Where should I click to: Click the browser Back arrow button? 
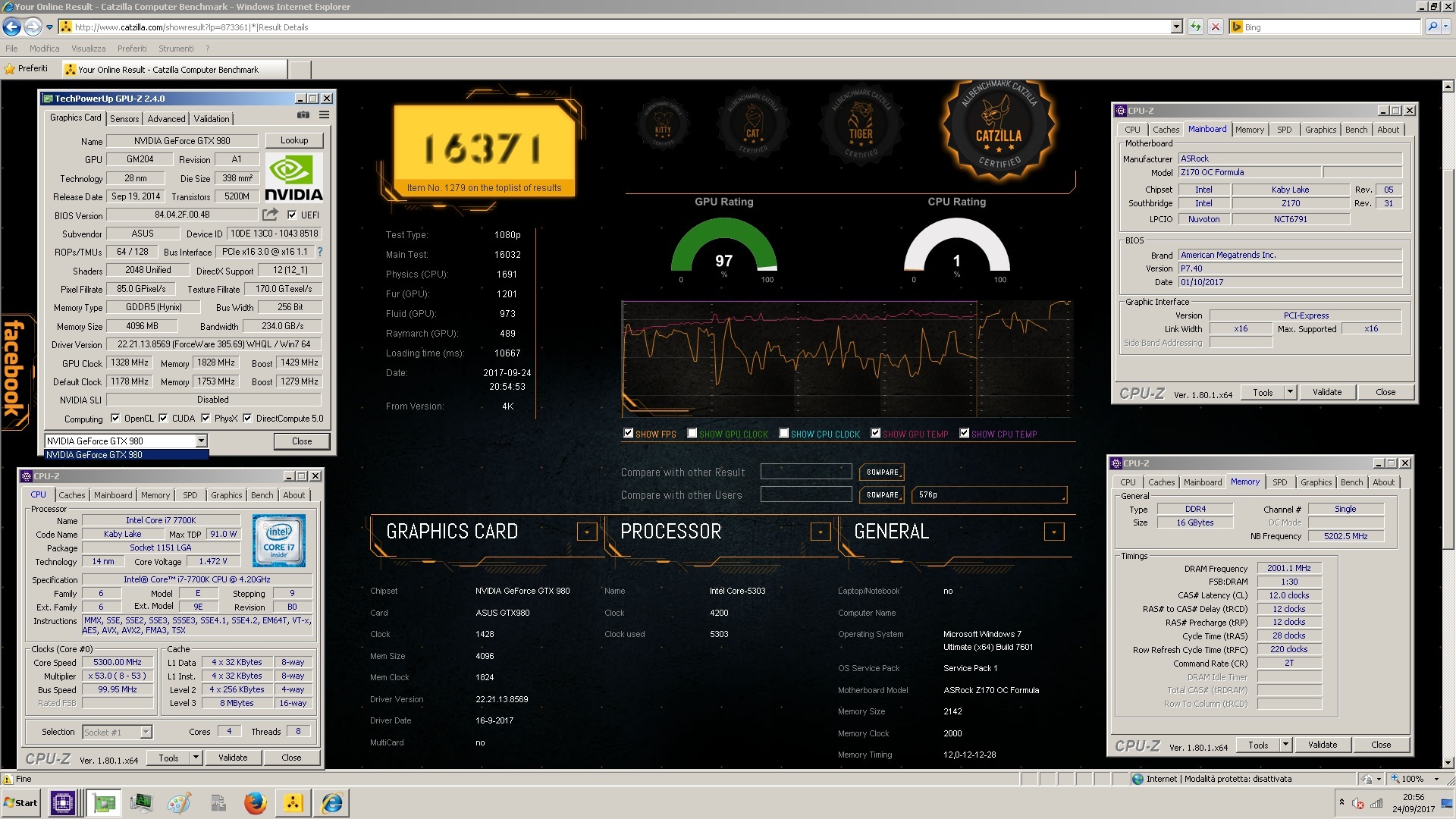(11, 27)
